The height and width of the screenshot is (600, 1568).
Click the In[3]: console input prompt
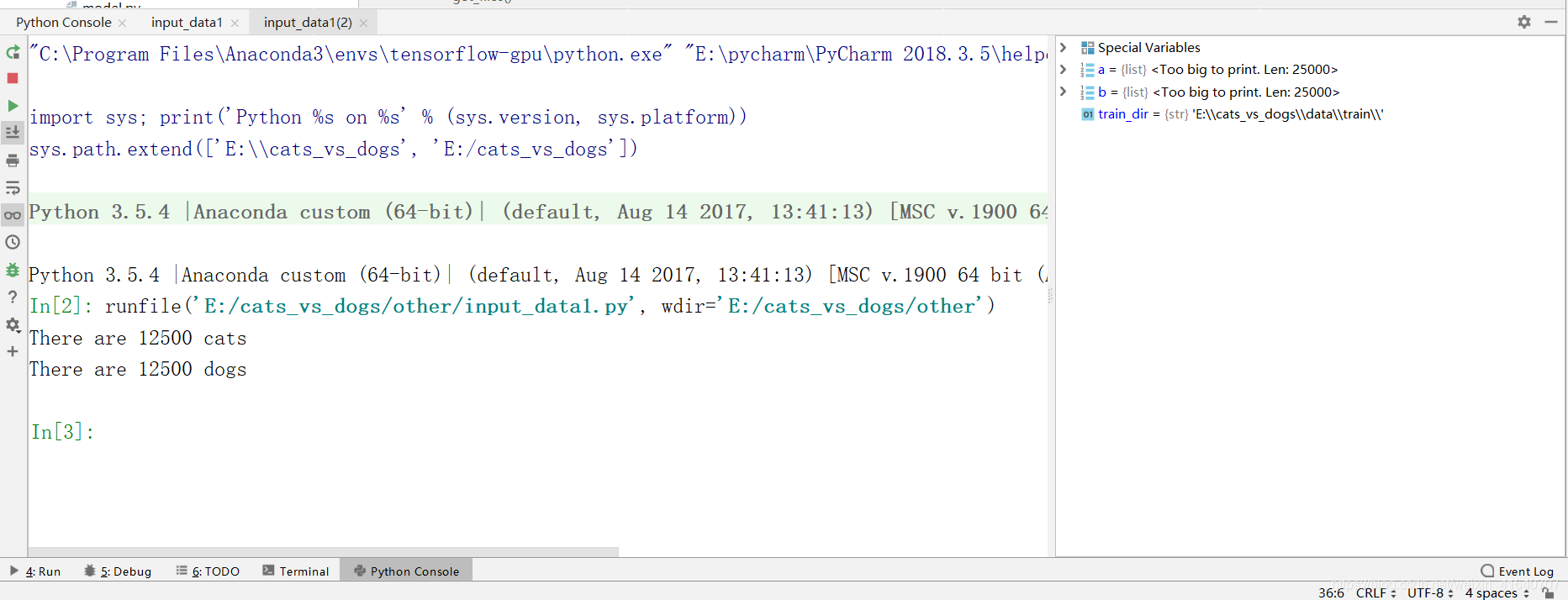62,432
